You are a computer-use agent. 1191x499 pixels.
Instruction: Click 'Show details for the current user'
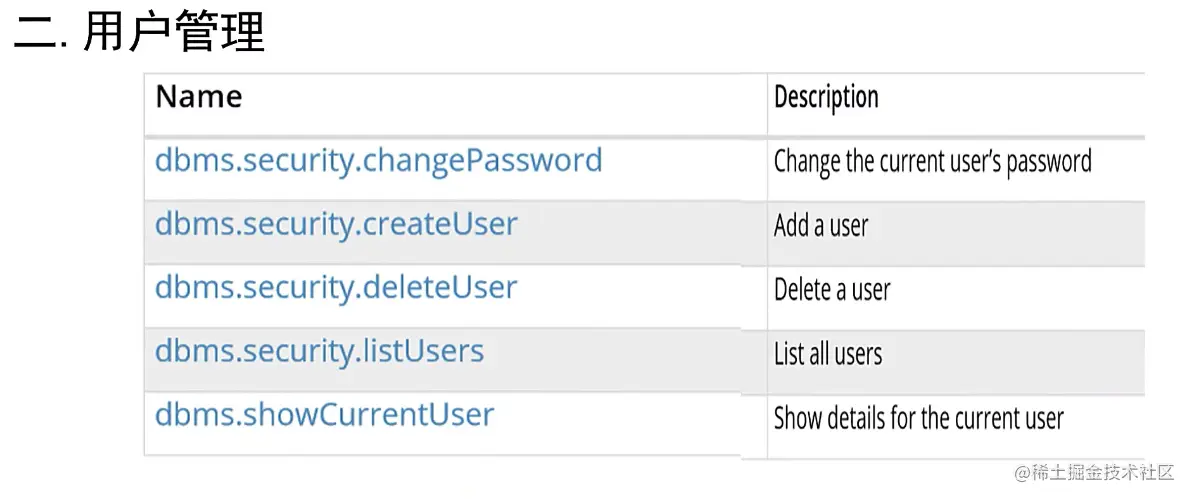coord(919,418)
